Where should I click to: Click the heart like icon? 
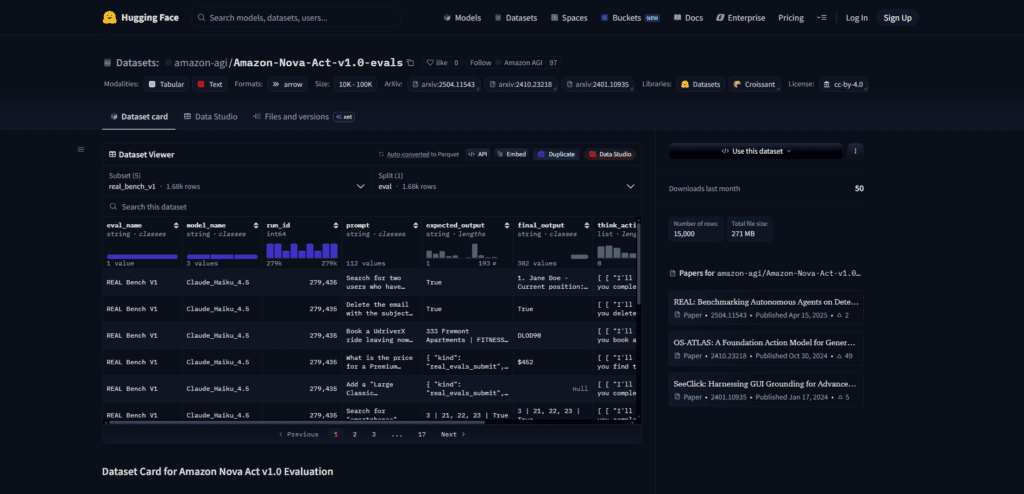pyautogui.click(x=430, y=63)
